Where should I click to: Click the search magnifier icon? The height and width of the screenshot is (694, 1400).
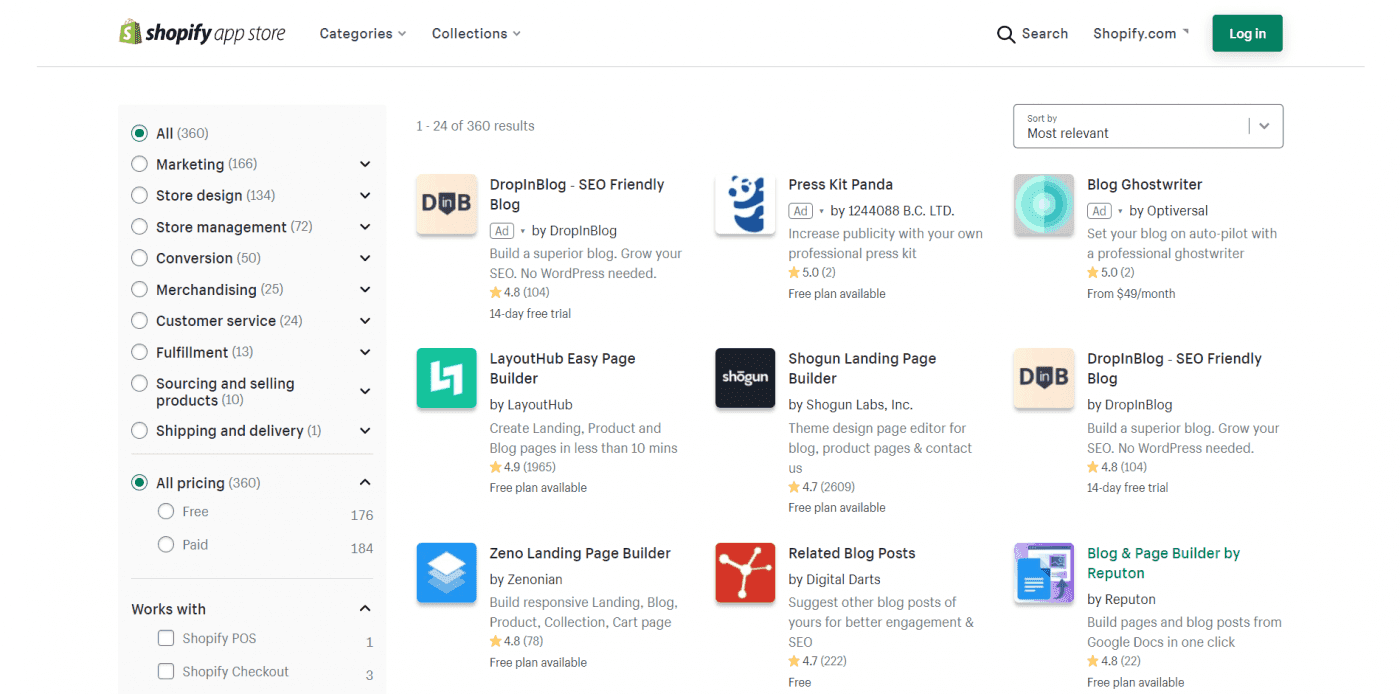(x=1006, y=34)
